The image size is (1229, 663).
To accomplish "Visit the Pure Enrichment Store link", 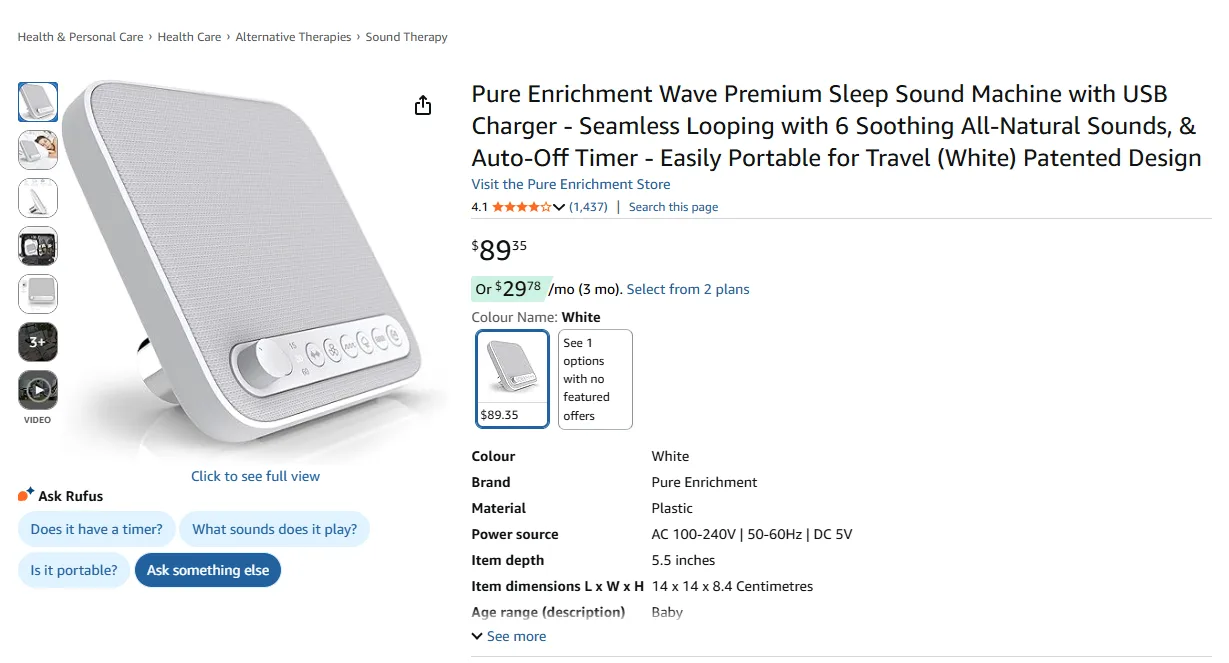I will pos(570,184).
